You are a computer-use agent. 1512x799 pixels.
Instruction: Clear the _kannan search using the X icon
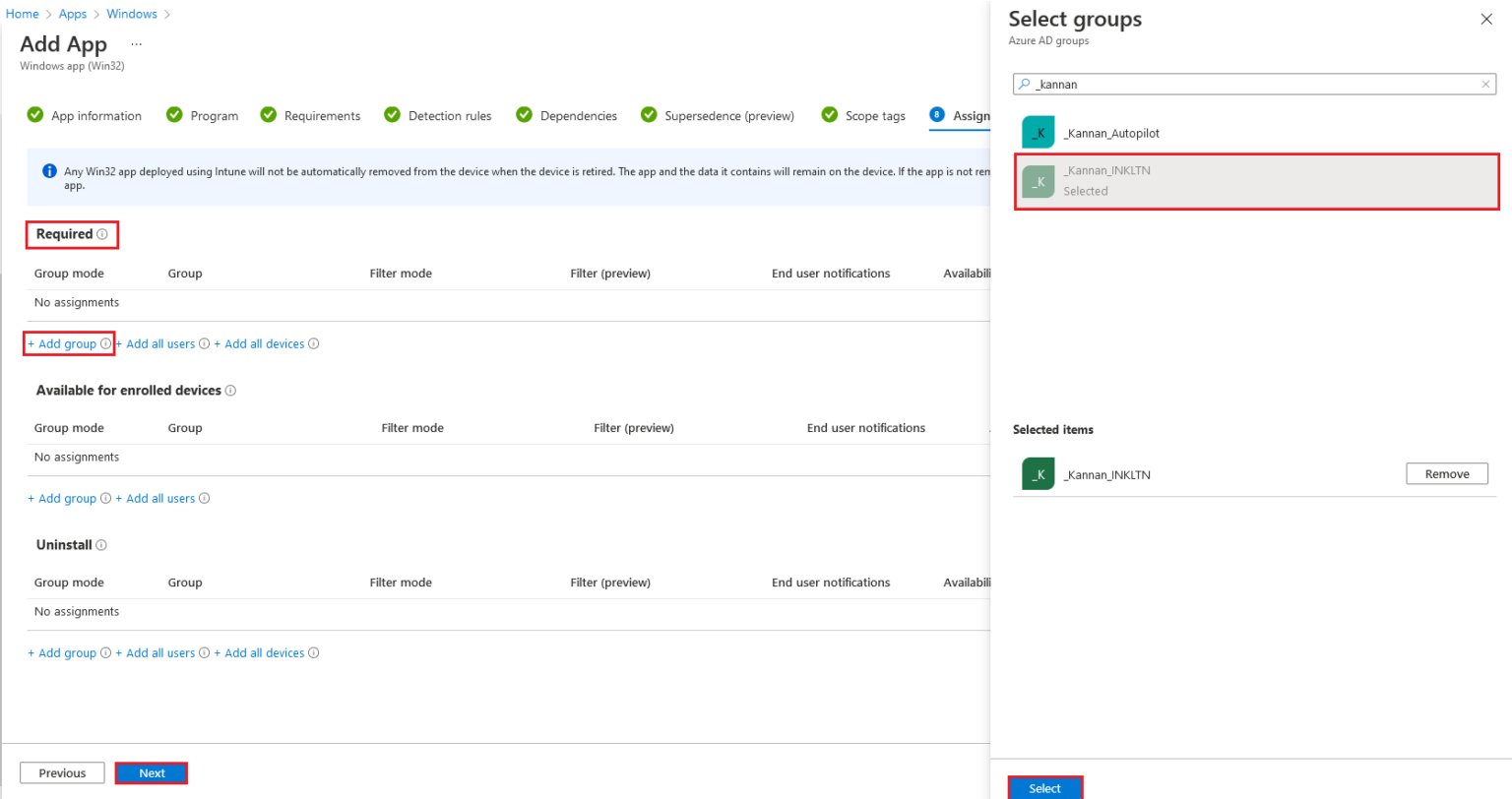(1485, 84)
